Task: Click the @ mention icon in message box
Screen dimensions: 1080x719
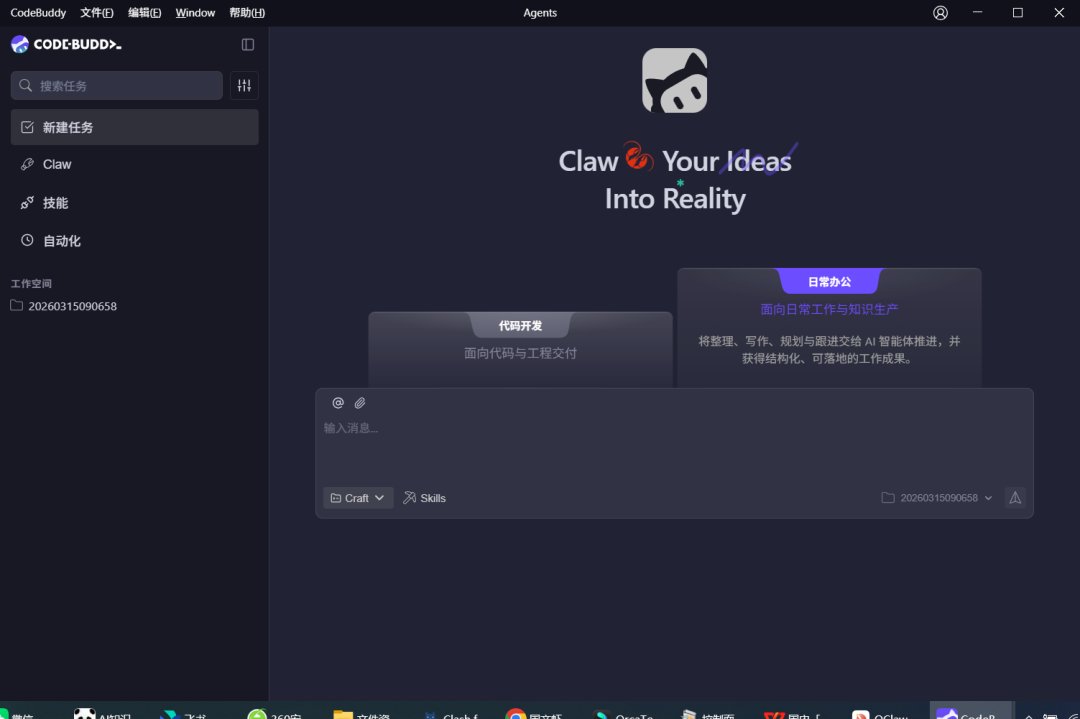Action: [338, 403]
